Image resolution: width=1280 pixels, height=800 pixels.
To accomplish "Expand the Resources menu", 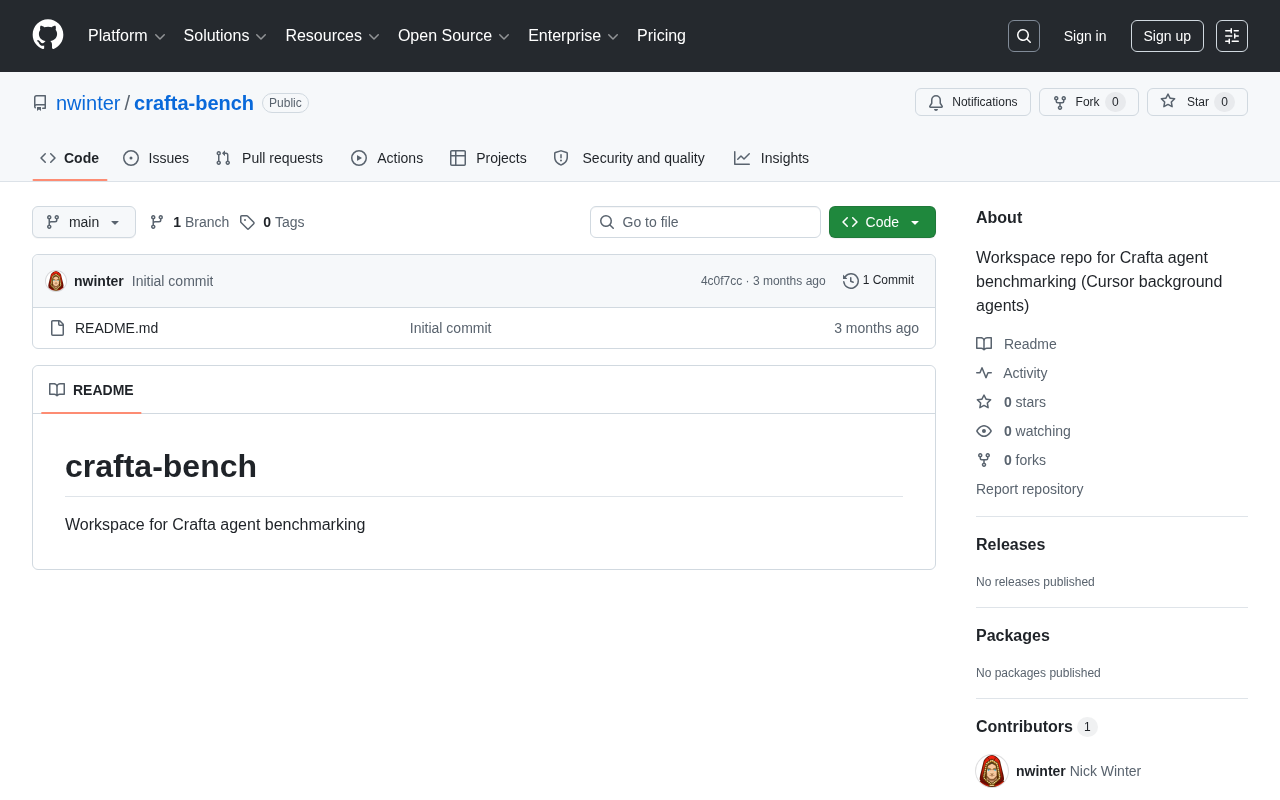I will [x=332, y=36].
